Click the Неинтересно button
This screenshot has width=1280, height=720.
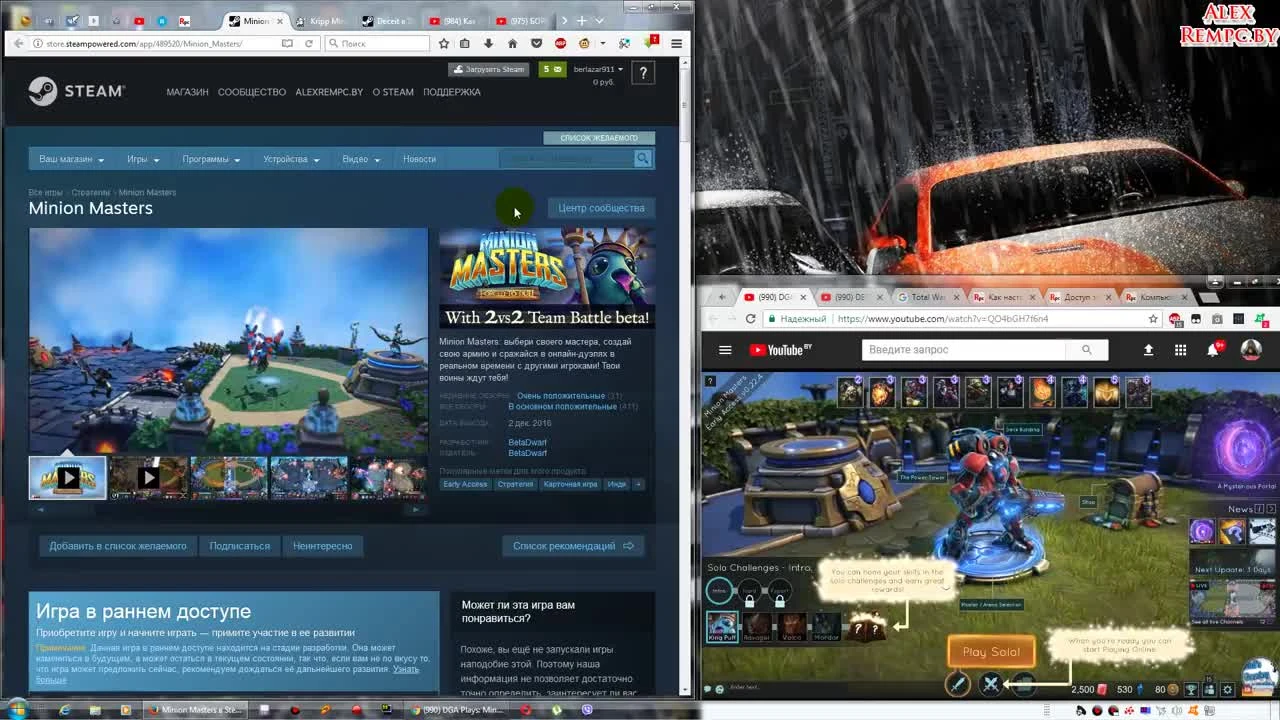pos(323,546)
